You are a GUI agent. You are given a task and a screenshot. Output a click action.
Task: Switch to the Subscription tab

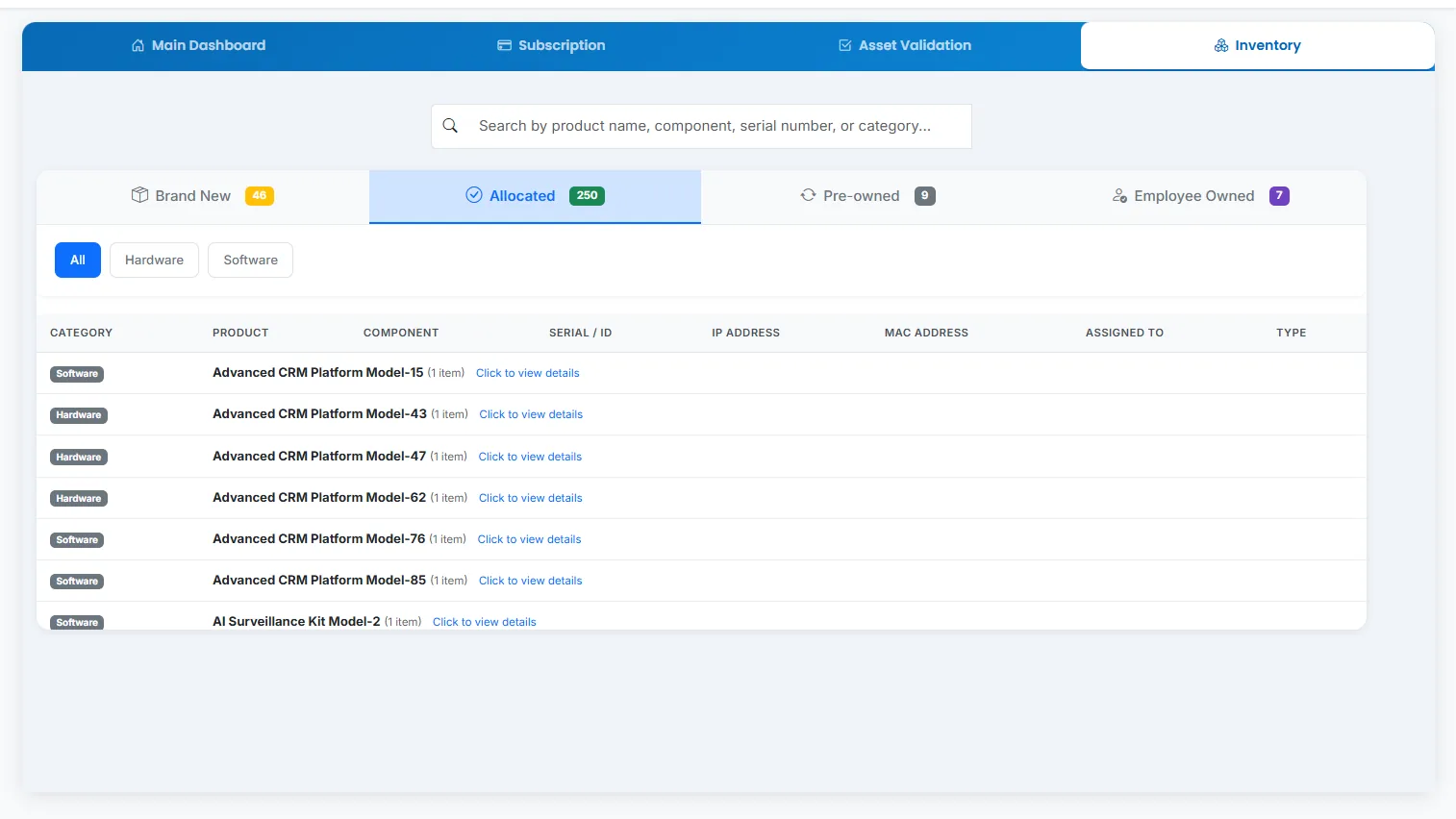pos(551,45)
